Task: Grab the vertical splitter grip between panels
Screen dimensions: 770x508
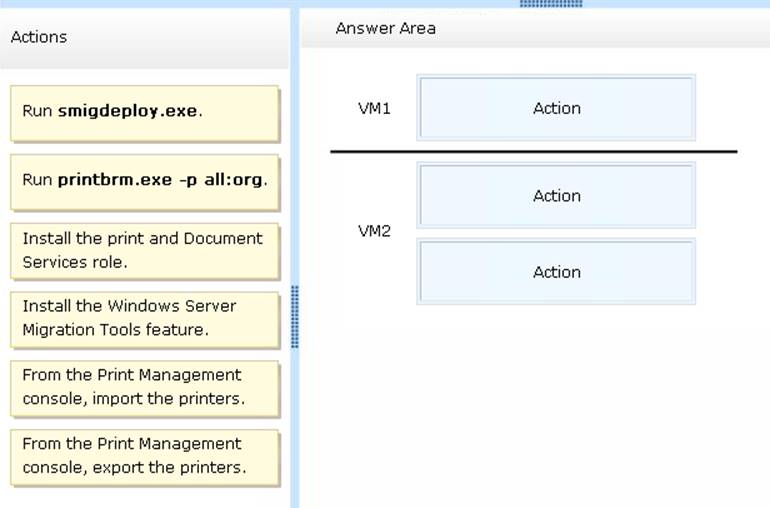Action: (295, 317)
